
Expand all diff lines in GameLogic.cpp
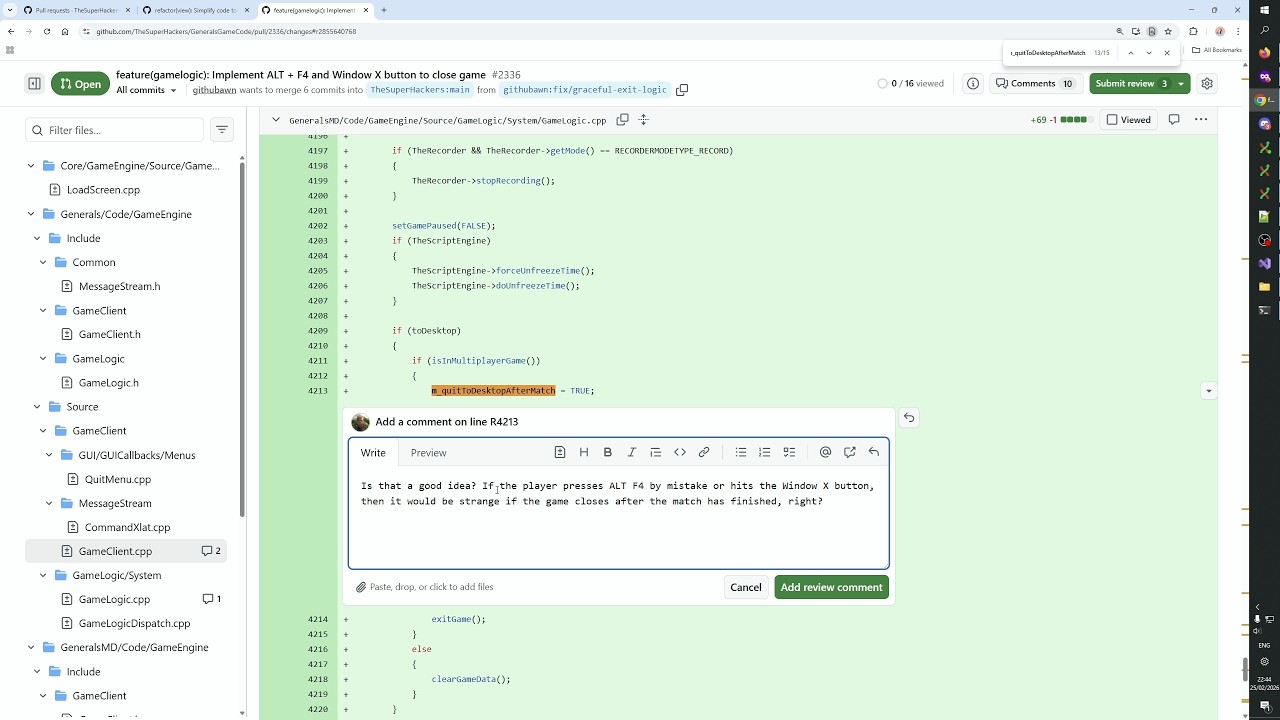(644, 120)
